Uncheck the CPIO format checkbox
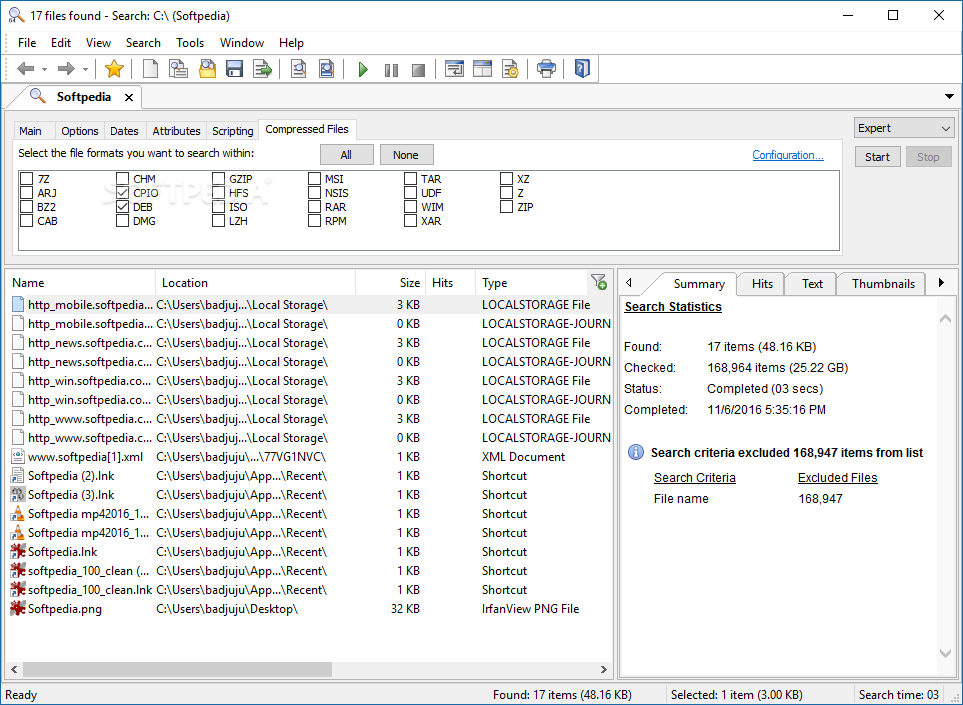 [122, 193]
